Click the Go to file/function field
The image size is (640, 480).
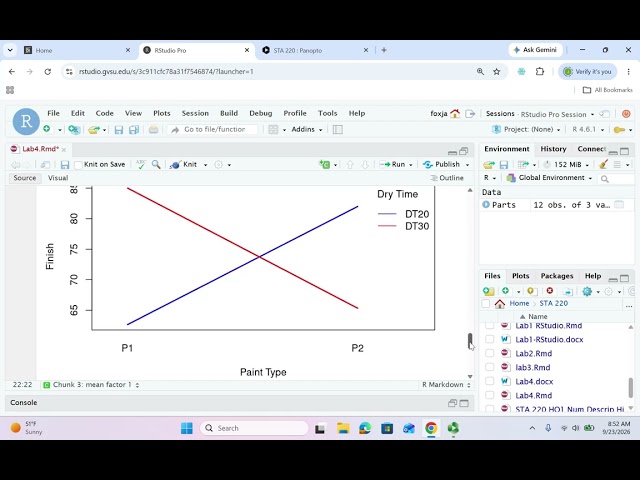coord(214,129)
